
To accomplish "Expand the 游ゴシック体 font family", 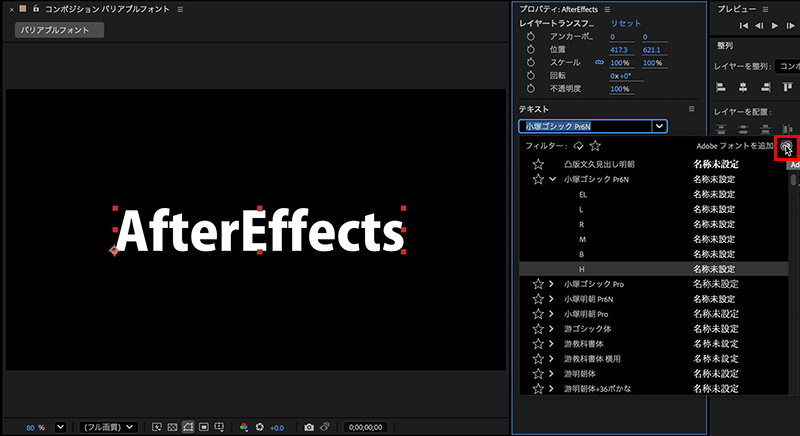I will pyautogui.click(x=552, y=328).
